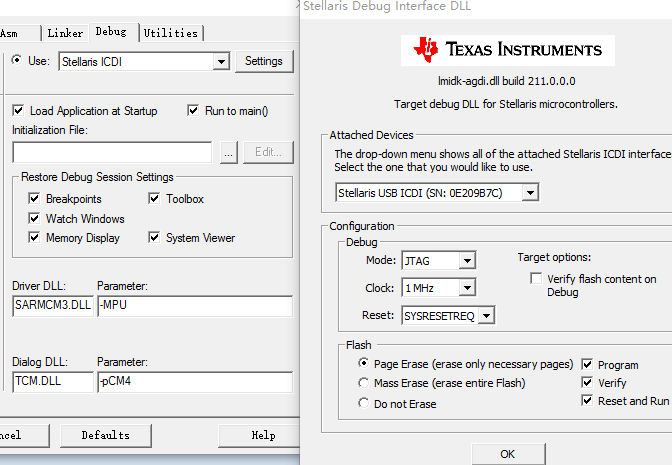
Task: Click the Driver DLL field SARMCM3.DLL
Action: coord(53,306)
